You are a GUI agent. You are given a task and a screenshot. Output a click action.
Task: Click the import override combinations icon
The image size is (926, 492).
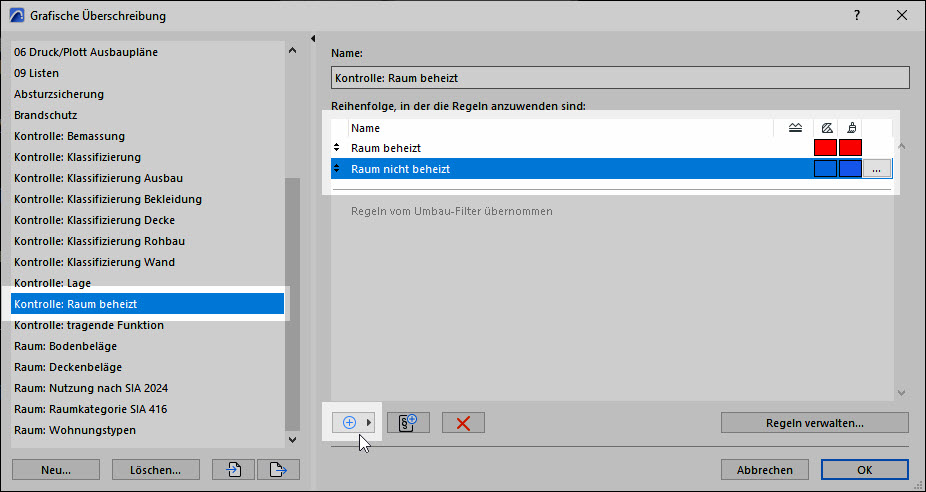pos(234,470)
